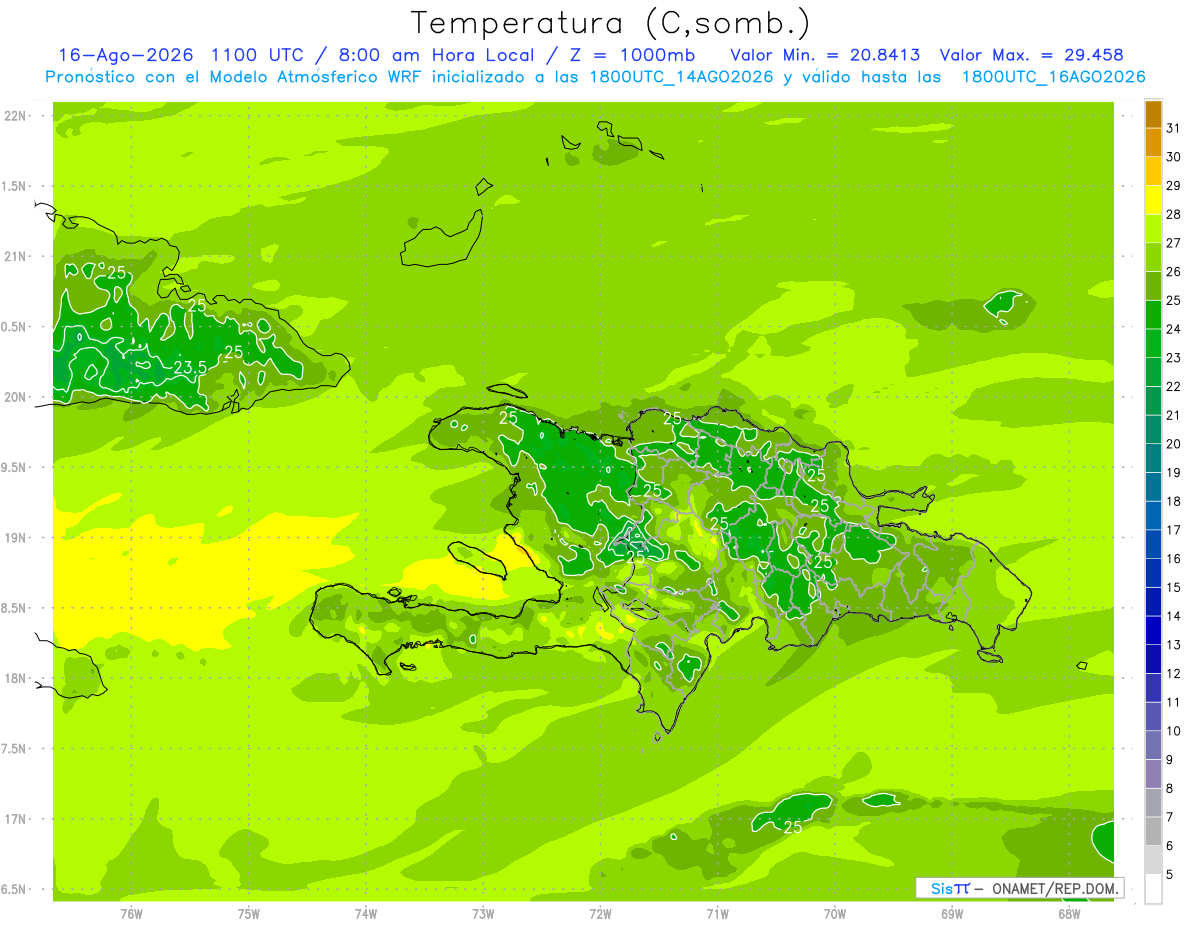This screenshot has height=927, width=1200.
Task: Click longitude label '74W'
Action: (x=366, y=913)
